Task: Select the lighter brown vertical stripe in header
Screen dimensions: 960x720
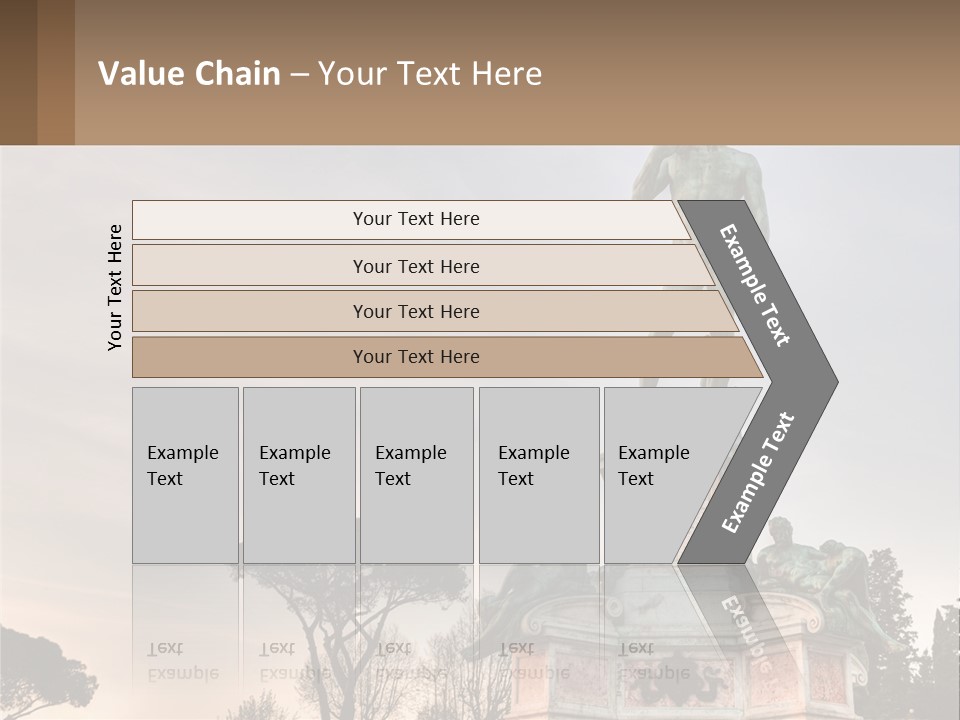Action: (56, 72)
